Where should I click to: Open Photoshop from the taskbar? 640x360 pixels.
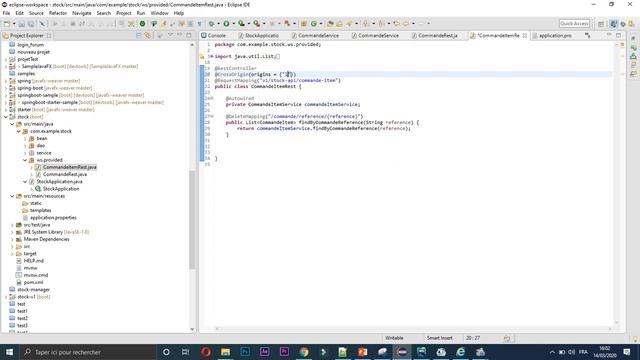pyautogui.click(x=245, y=352)
